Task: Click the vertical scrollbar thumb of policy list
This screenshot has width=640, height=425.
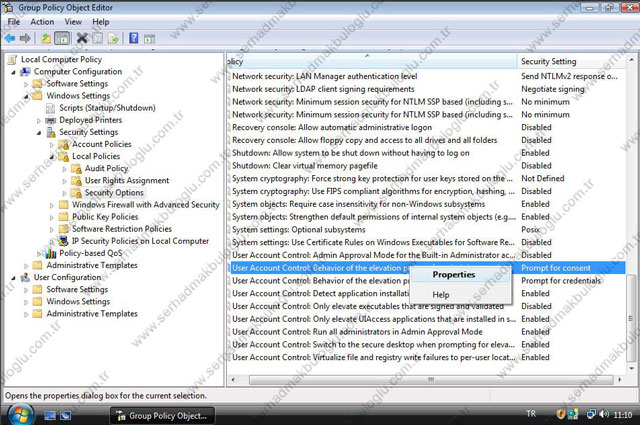Action: coord(631,318)
